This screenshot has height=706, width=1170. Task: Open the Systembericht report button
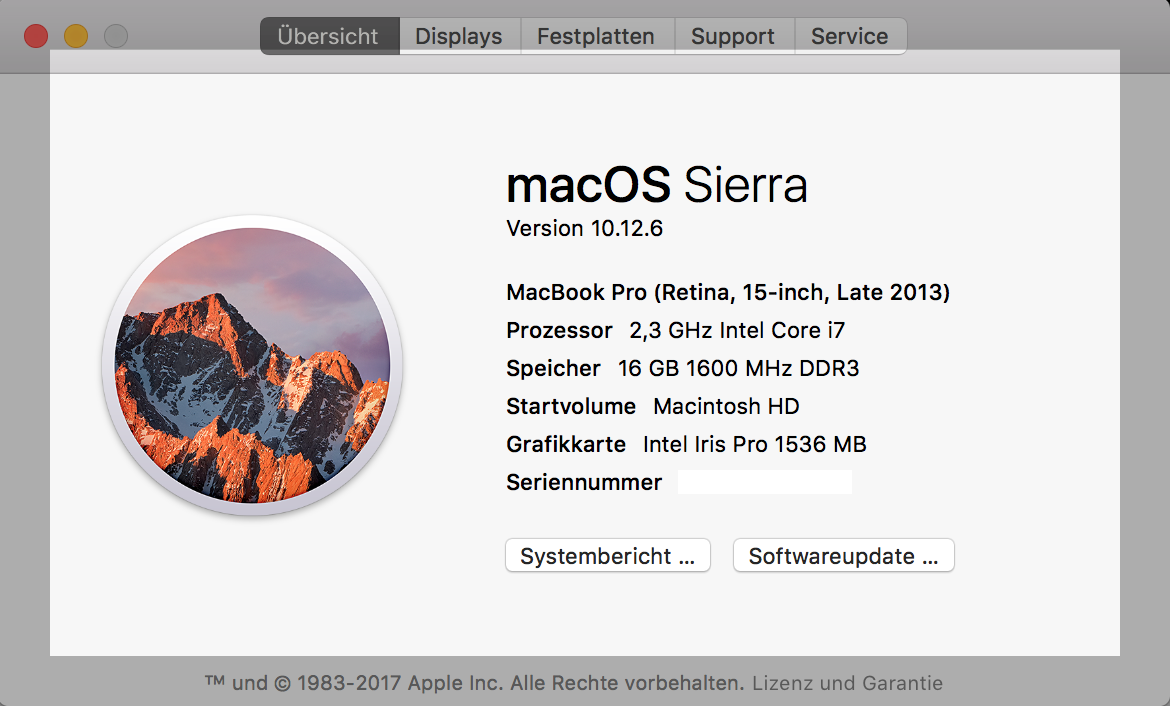click(608, 556)
